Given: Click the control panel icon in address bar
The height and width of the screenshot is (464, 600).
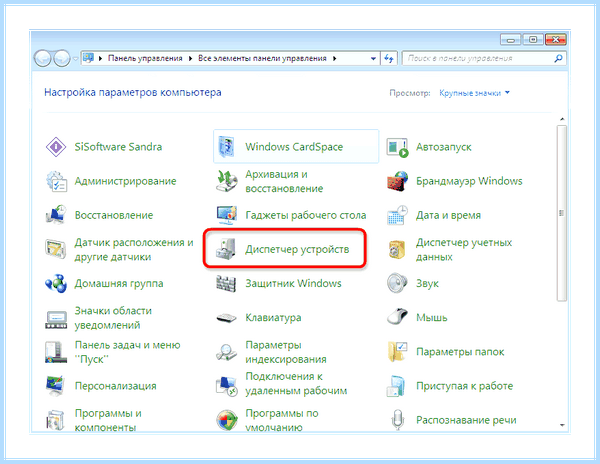Looking at the screenshot, I should tap(88, 58).
